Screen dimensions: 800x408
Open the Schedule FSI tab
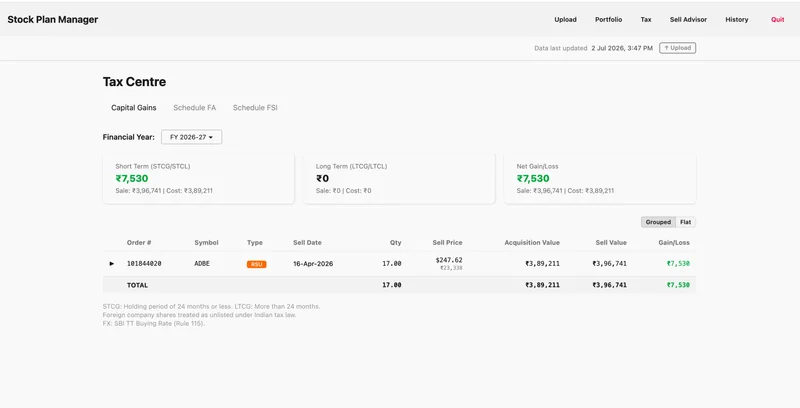pos(255,108)
